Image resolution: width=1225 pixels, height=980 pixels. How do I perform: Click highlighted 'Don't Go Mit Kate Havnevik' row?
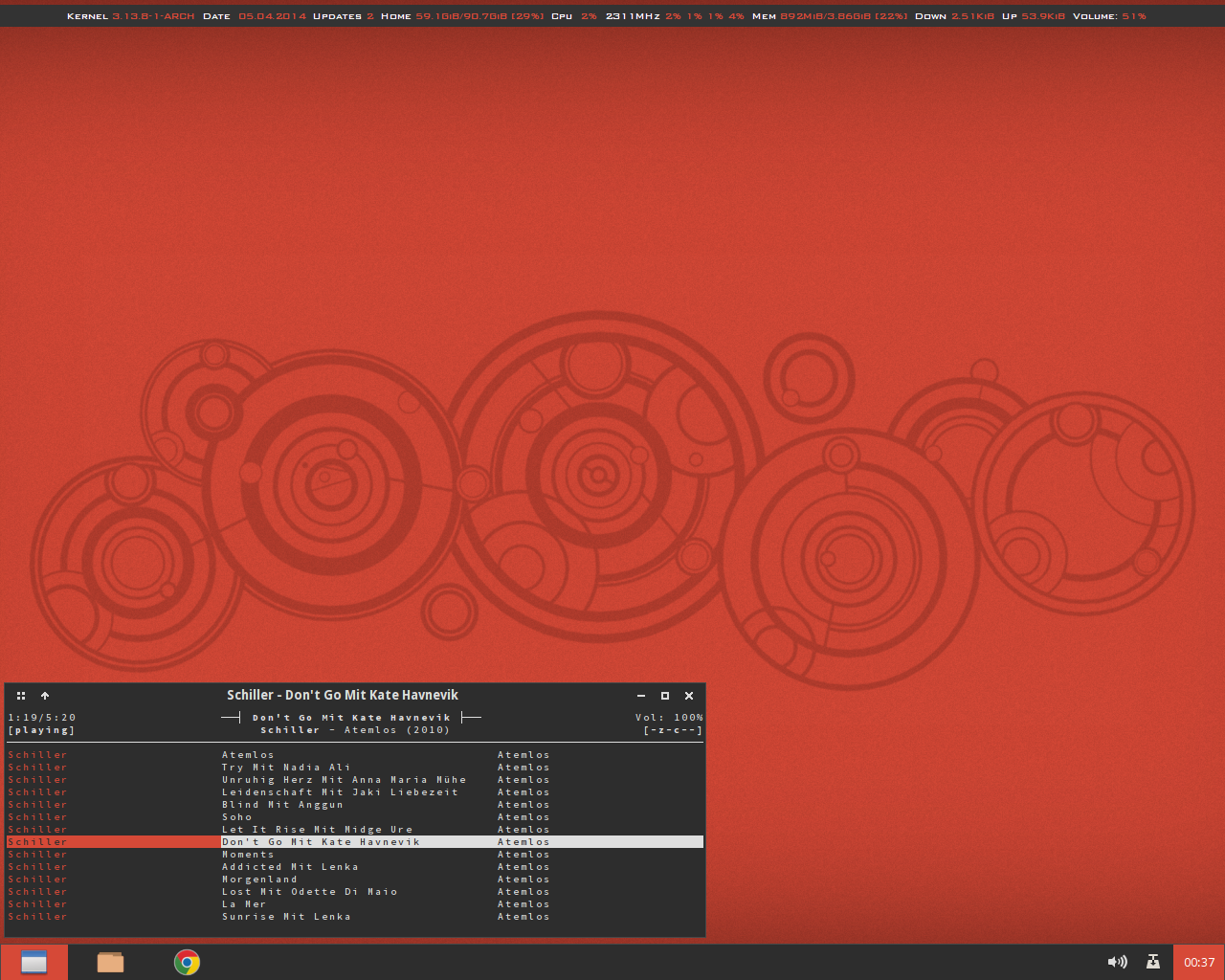[355, 842]
